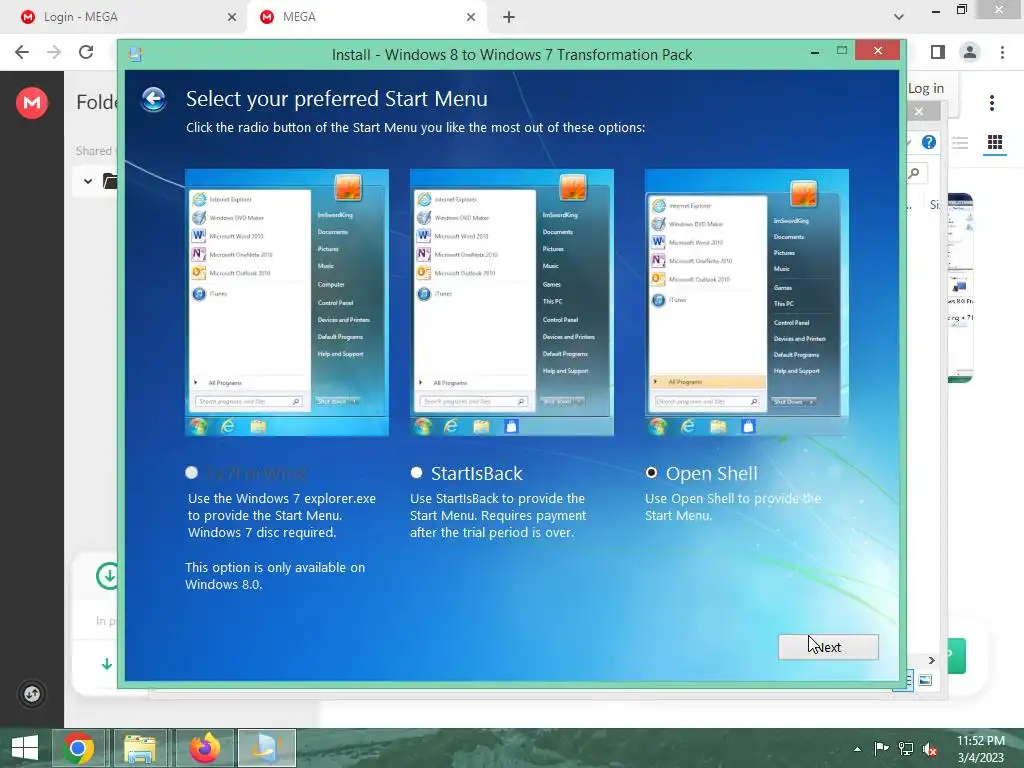1024x768 pixels.
Task: Toggle the browser side panel icon
Action: (x=938, y=52)
